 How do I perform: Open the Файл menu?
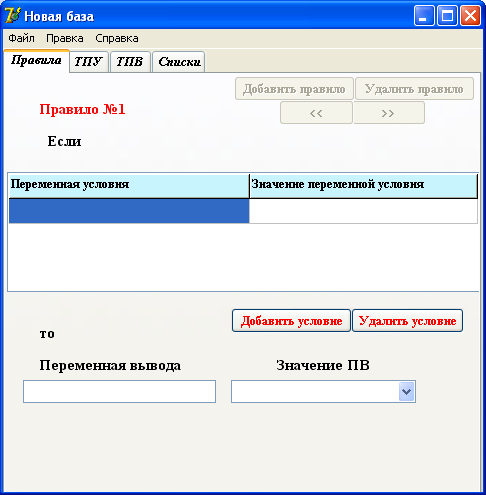point(21,39)
